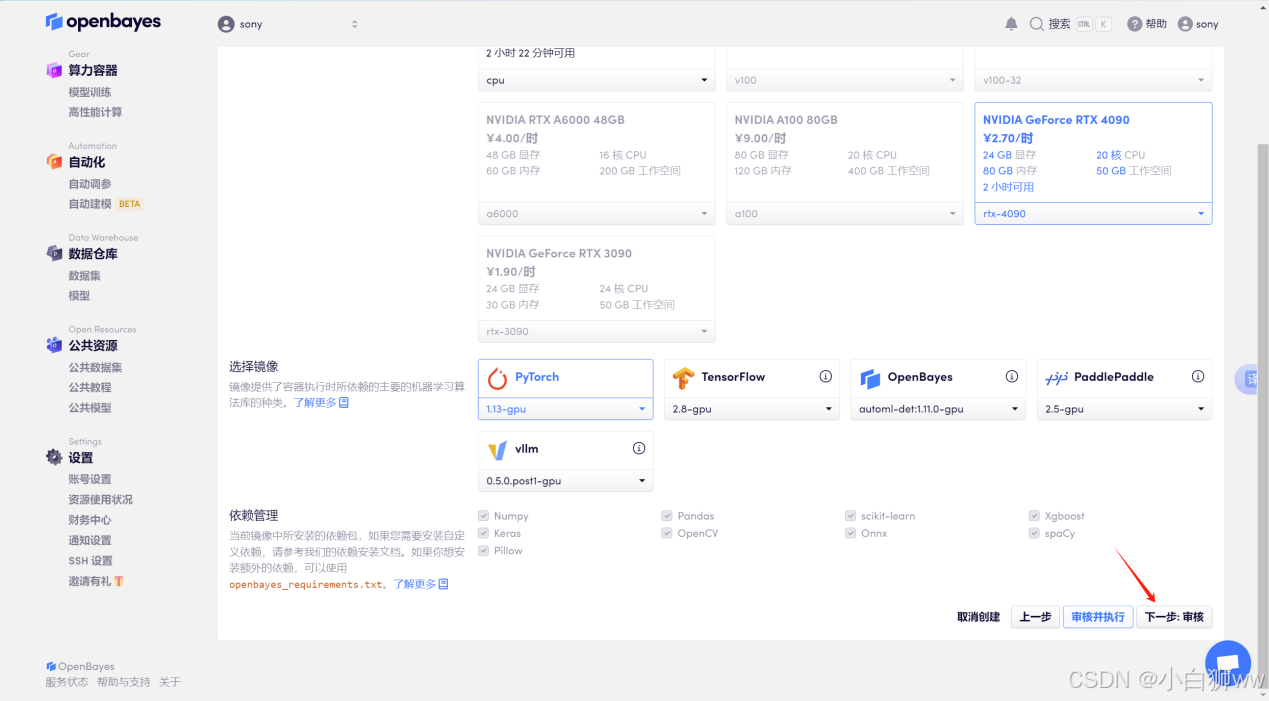The height and width of the screenshot is (701, 1269).
Task: Click the 自动化 sidebar icon
Action: (54, 162)
